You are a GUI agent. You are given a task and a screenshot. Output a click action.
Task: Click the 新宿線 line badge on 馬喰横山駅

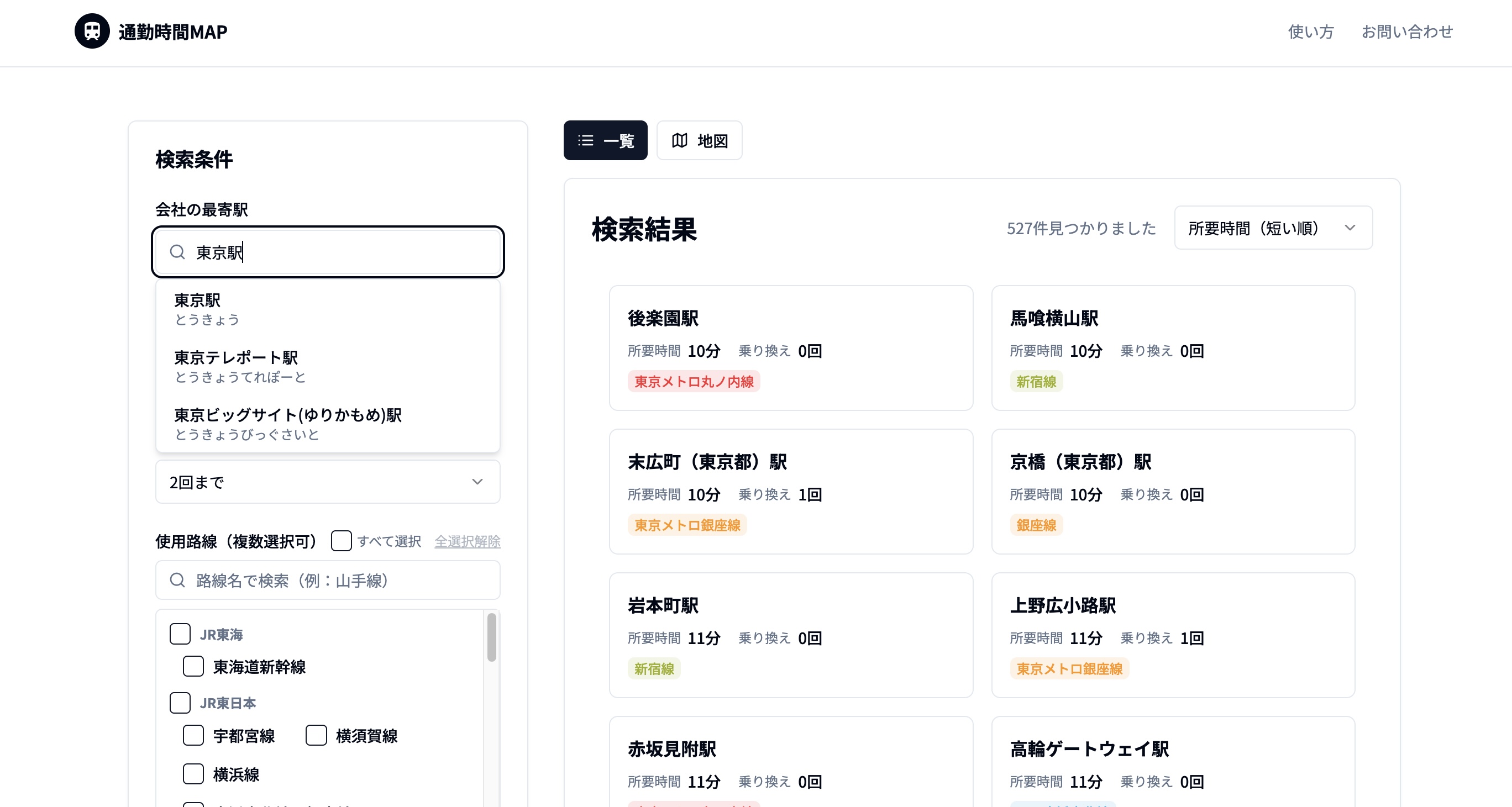point(1037,381)
